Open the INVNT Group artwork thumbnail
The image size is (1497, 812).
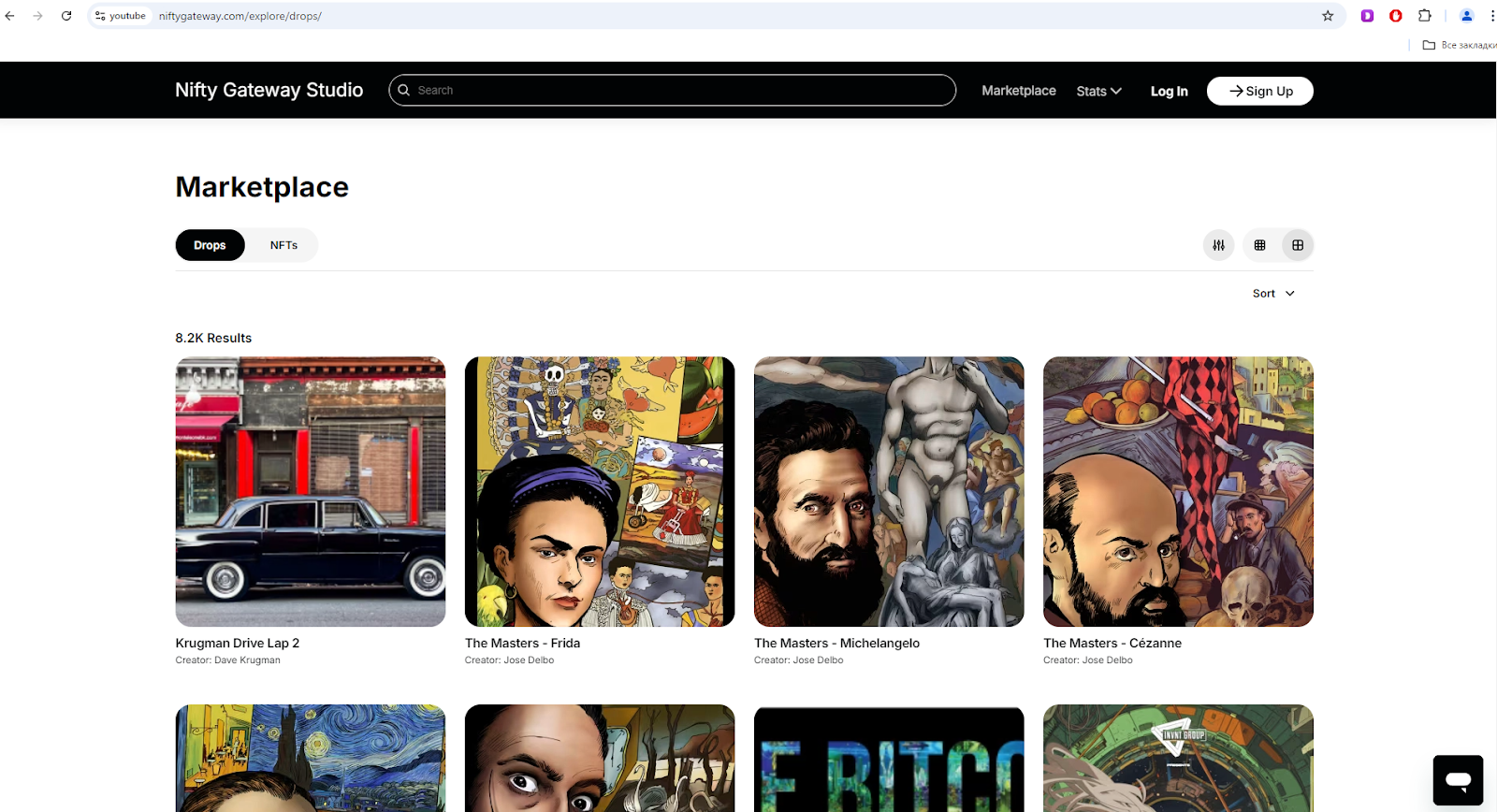[x=1178, y=759]
